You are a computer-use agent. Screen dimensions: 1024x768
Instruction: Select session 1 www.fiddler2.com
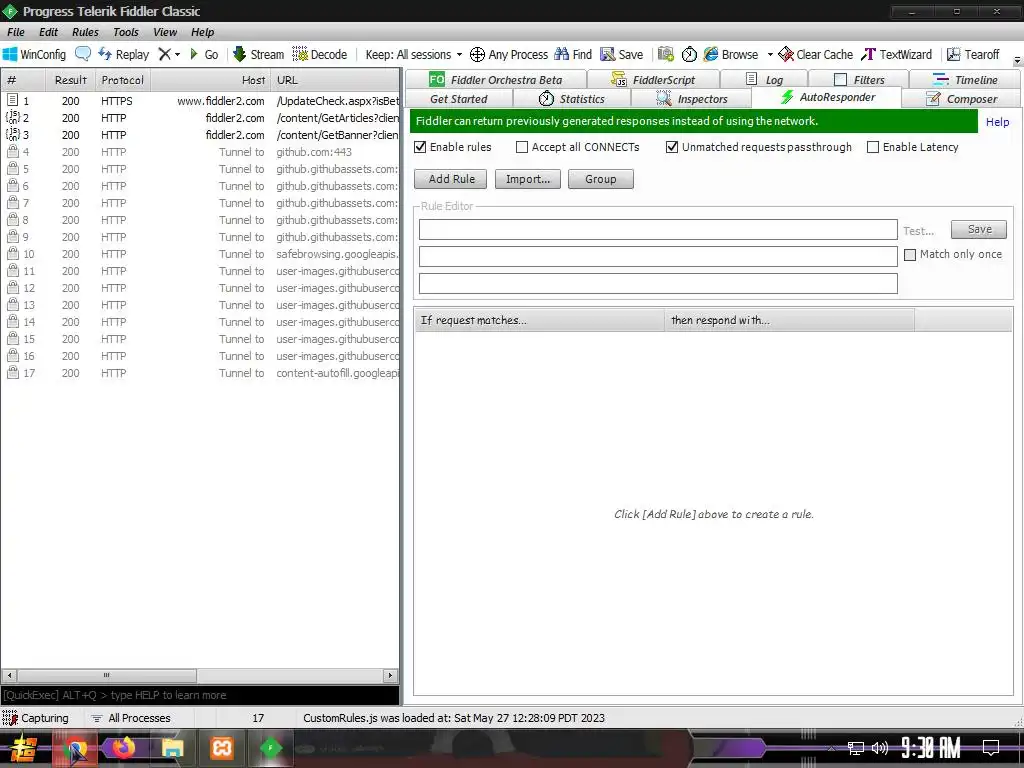click(200, 101)
